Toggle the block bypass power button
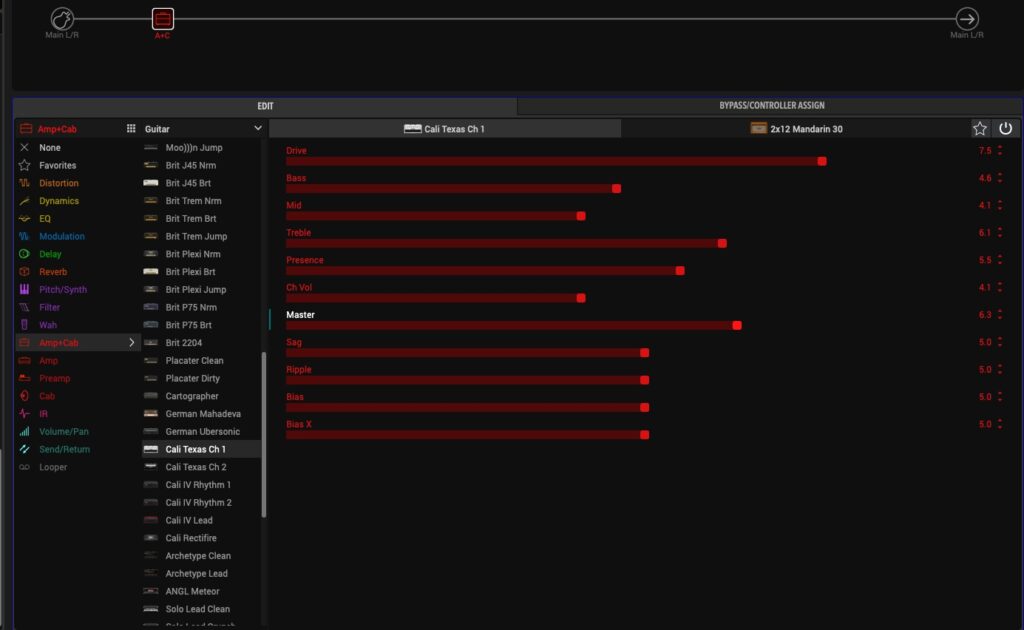The image size is (1024, 630). point(1006,129)
